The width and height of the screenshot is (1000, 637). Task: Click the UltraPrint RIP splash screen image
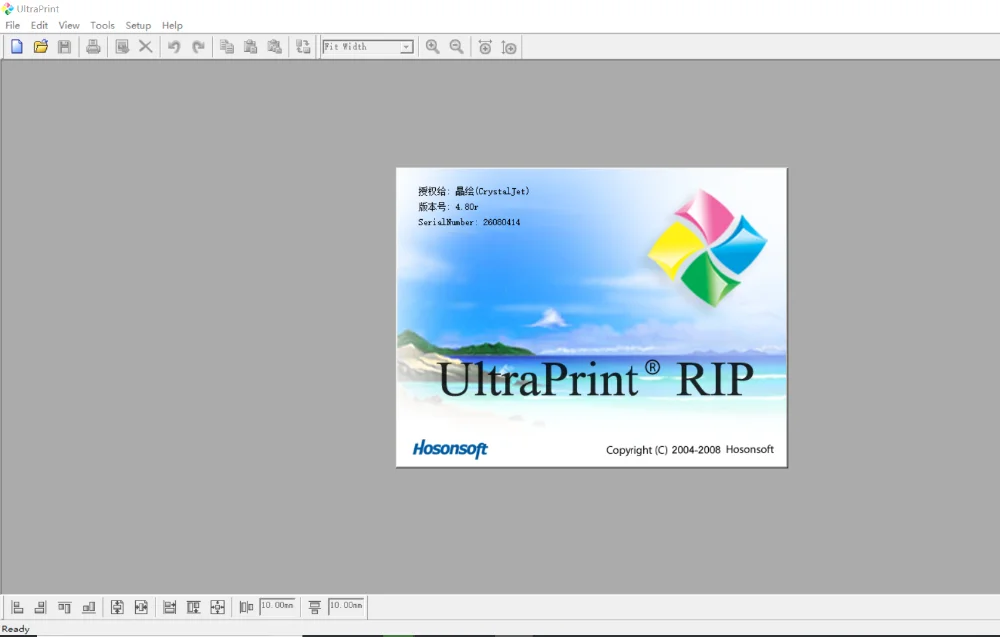(592, 318)
